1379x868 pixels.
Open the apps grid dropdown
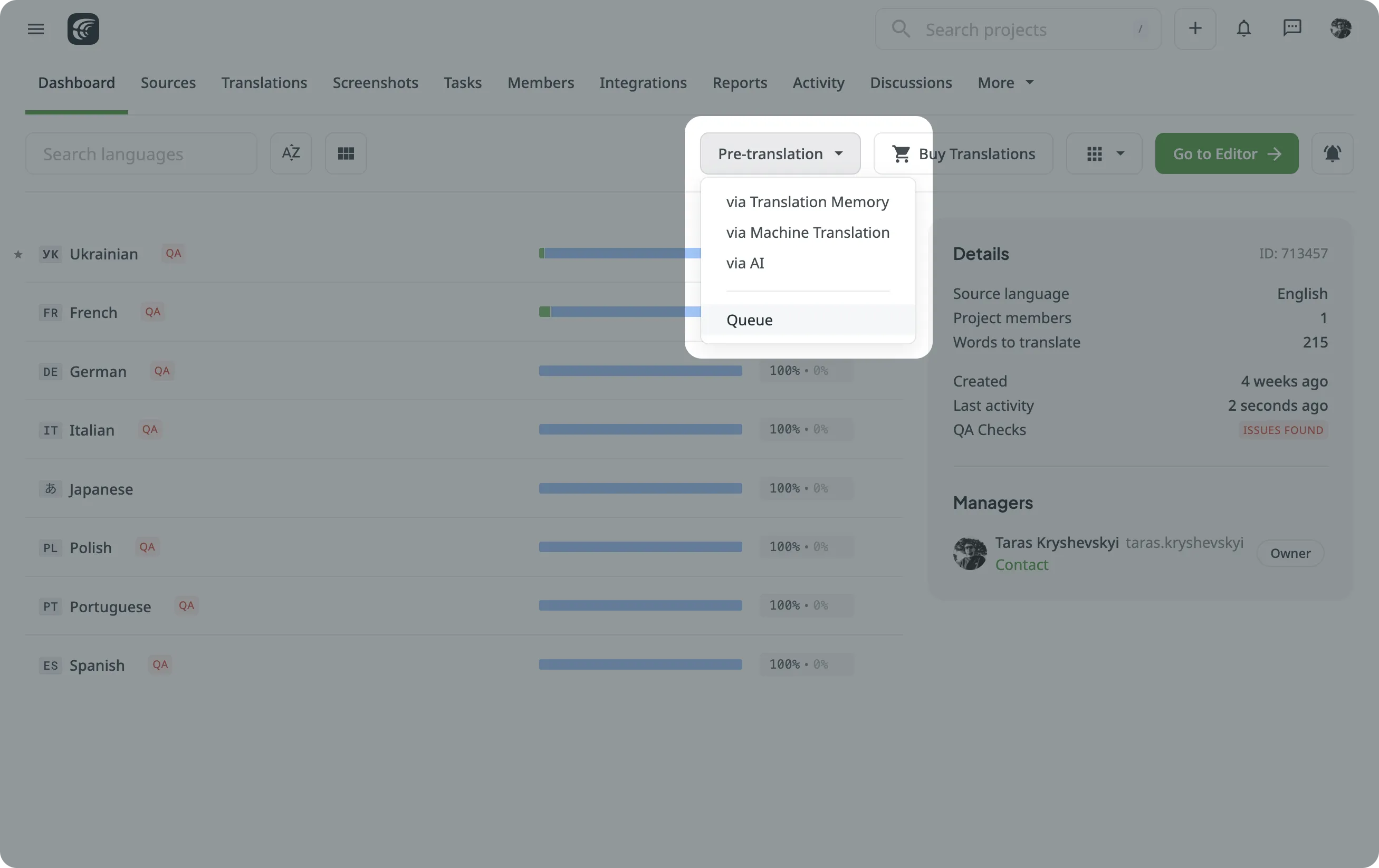click(1104, 153)
